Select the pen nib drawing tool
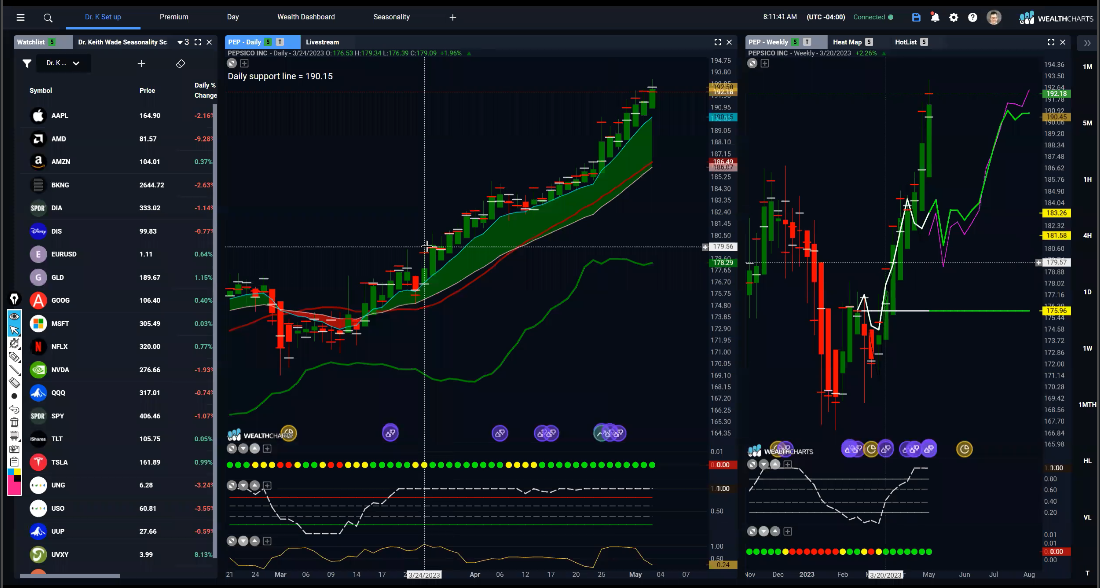The image size is (1100, 588). [x=14, y=300]
